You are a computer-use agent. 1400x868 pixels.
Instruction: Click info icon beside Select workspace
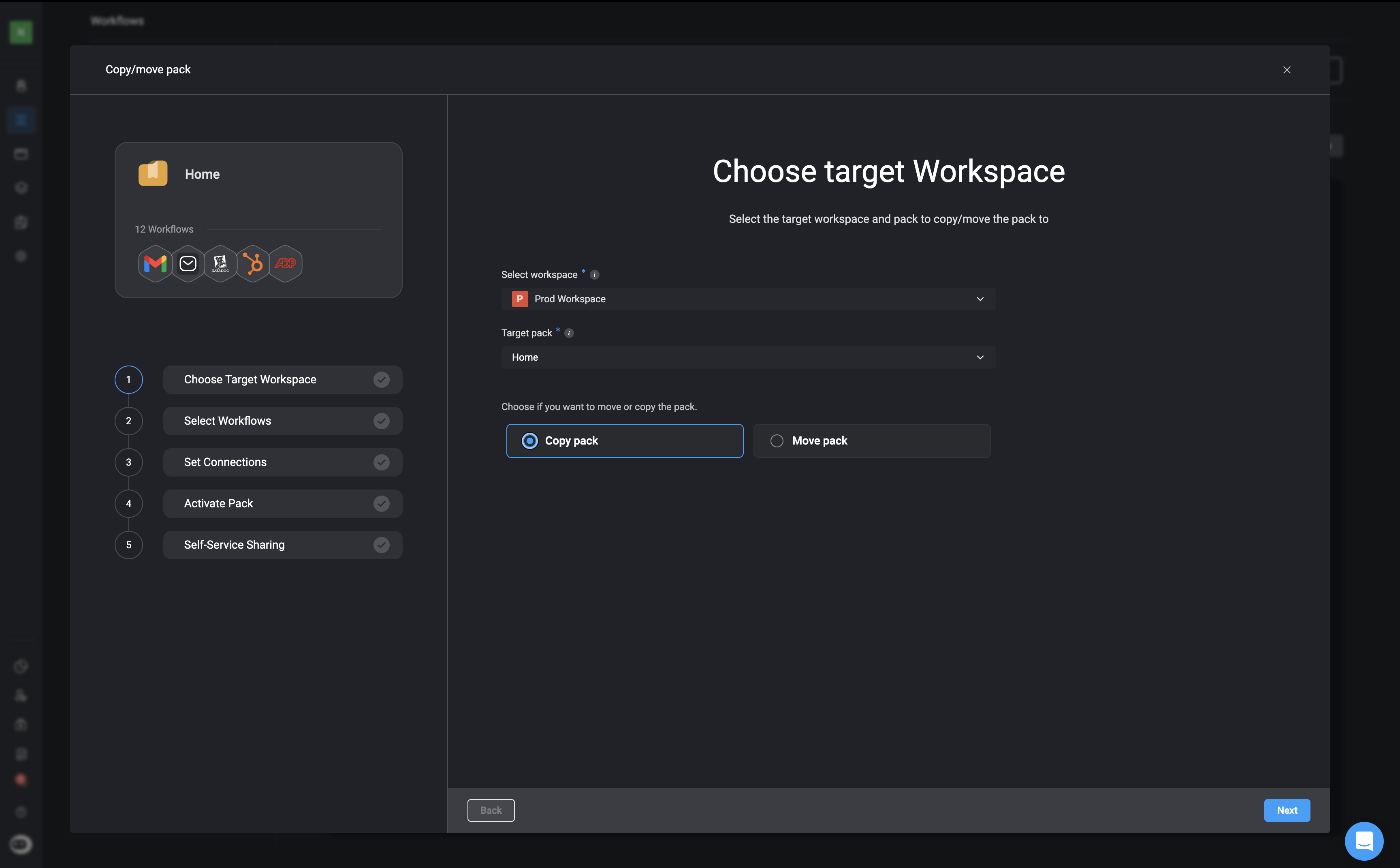pos(594,275)
